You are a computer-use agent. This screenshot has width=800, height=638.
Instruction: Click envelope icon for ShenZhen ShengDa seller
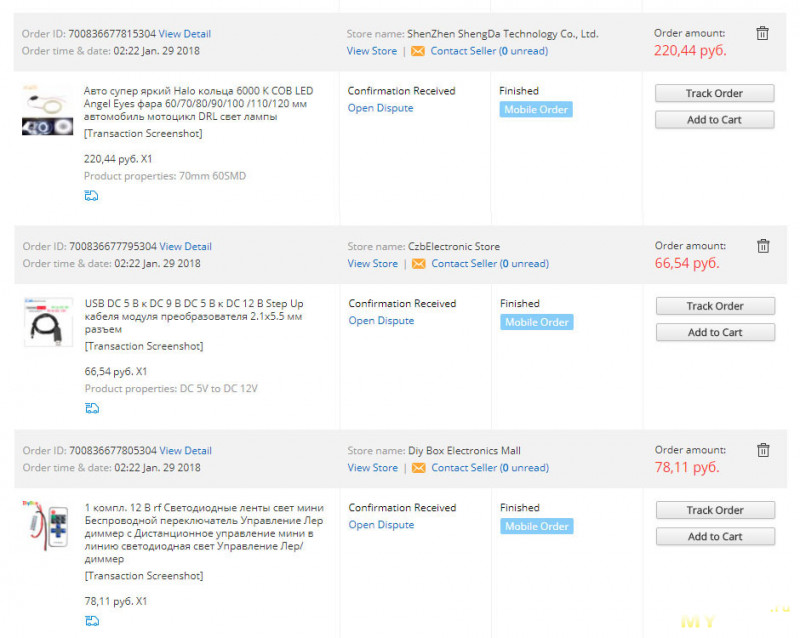tap(418, 51)
